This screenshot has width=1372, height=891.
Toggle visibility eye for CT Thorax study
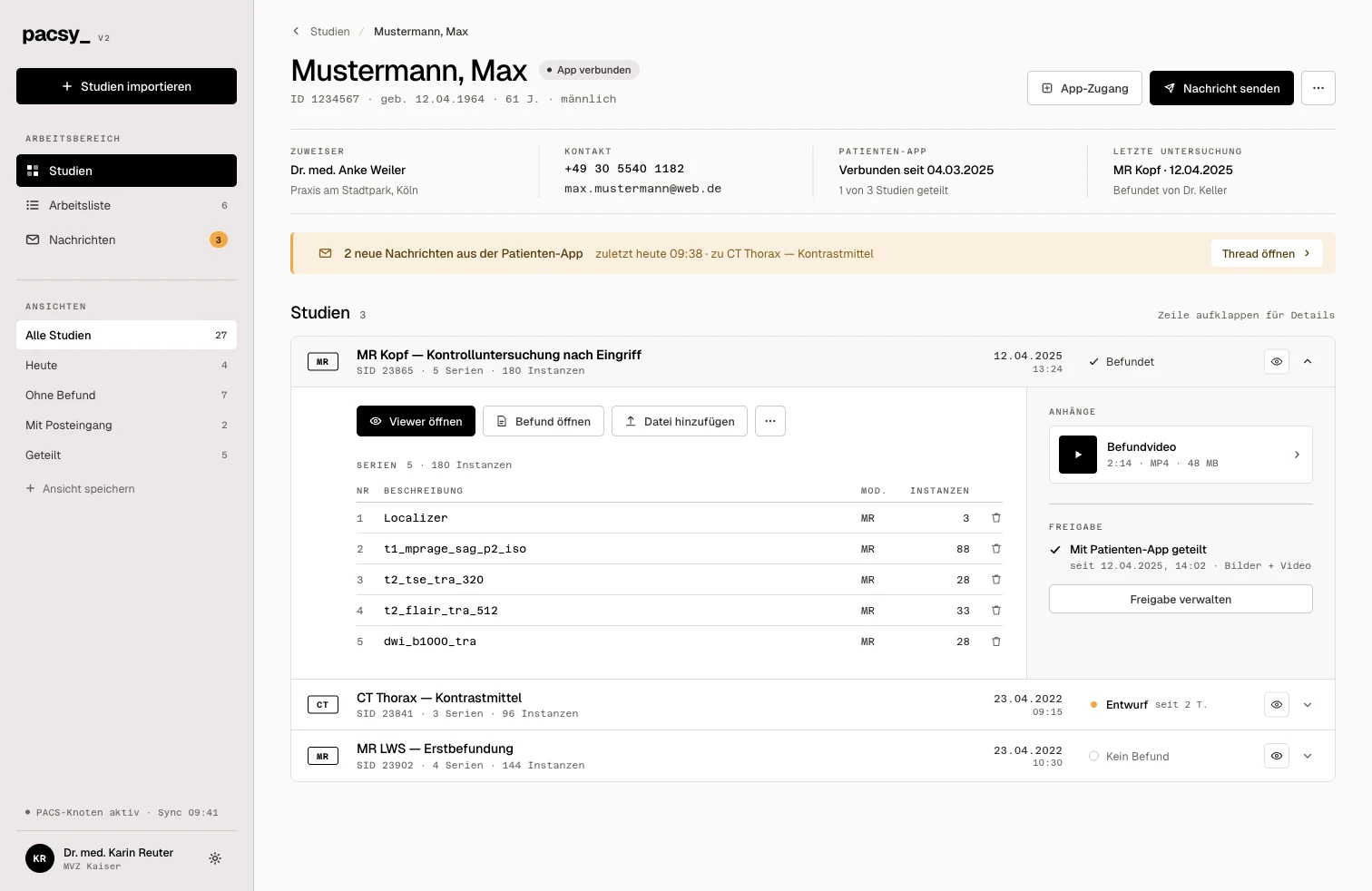coord(1277,704)
